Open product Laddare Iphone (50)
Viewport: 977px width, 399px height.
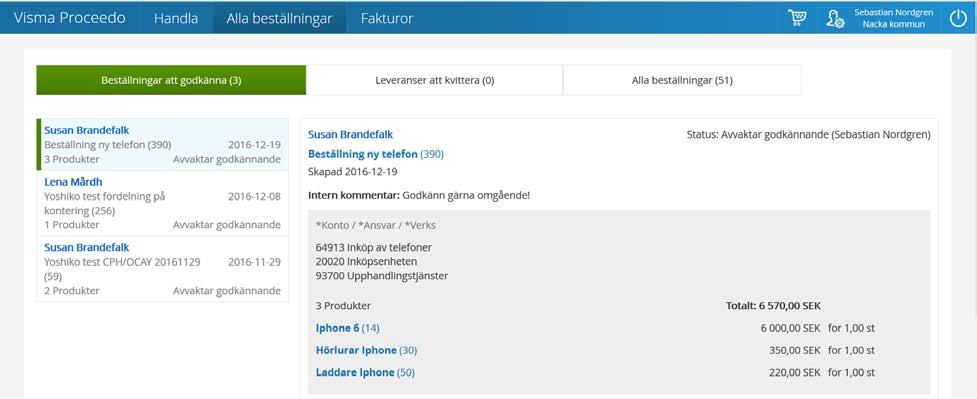click(x=365, y=373)
